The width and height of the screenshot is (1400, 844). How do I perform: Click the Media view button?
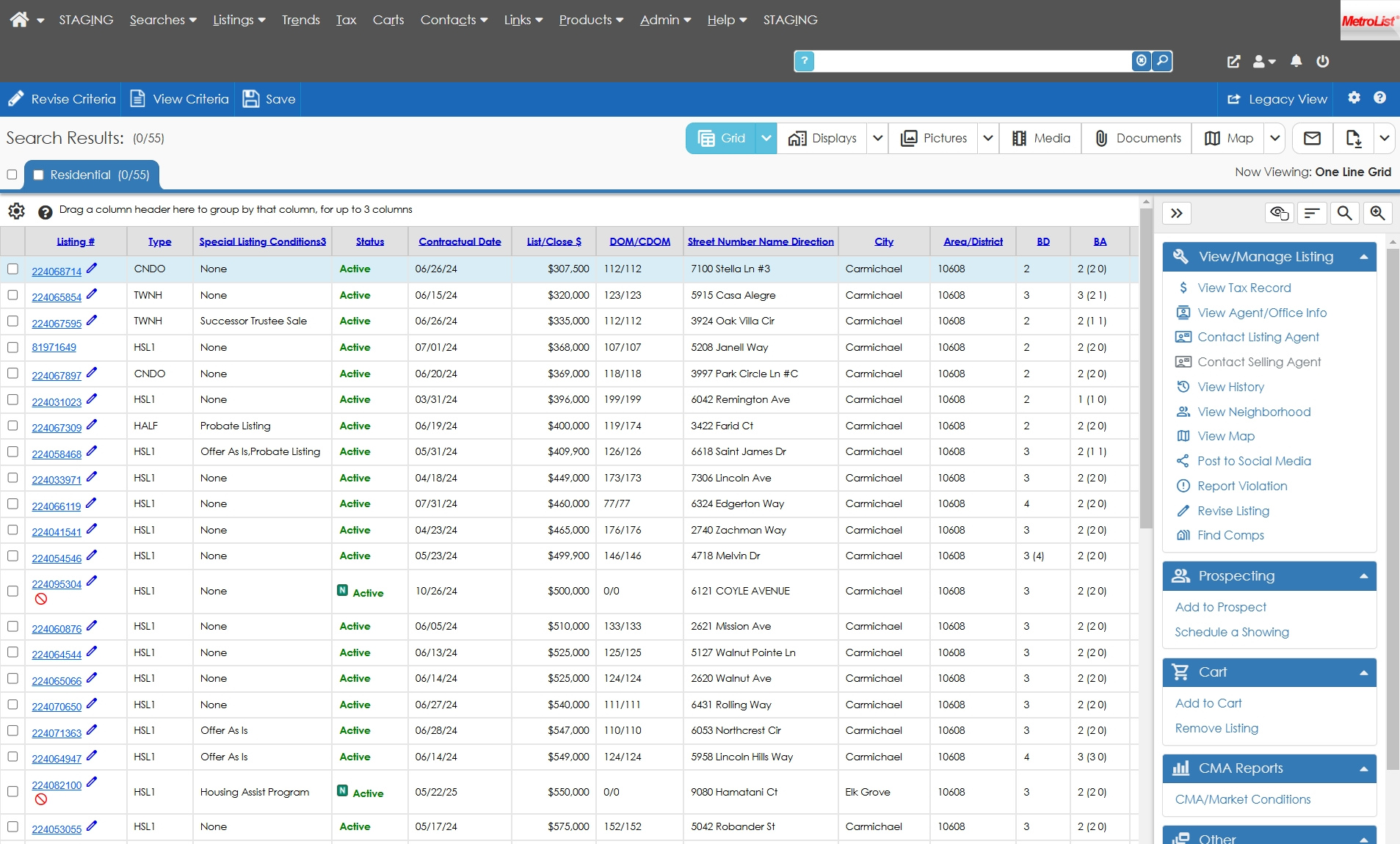pyautogui.click(x=1040, y=138)
